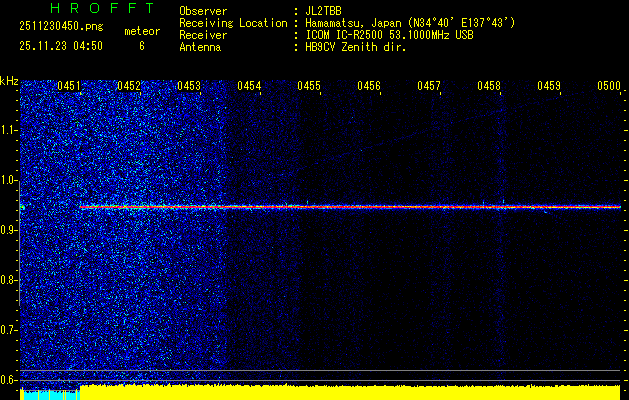
Task: Select the 0457 time marker
Action: (429, 87)
